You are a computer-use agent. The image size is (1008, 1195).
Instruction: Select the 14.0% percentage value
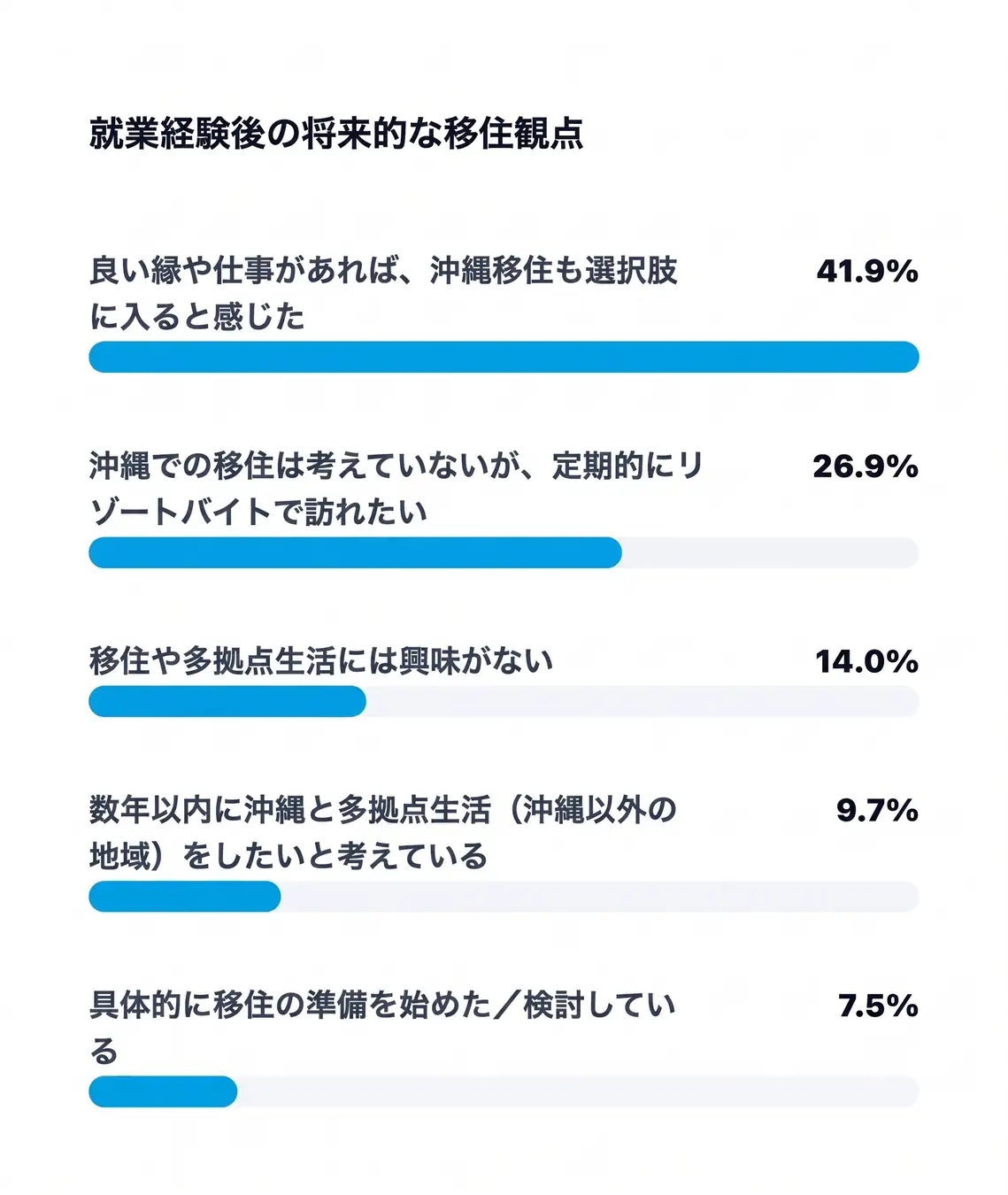(x=866, y=661)
